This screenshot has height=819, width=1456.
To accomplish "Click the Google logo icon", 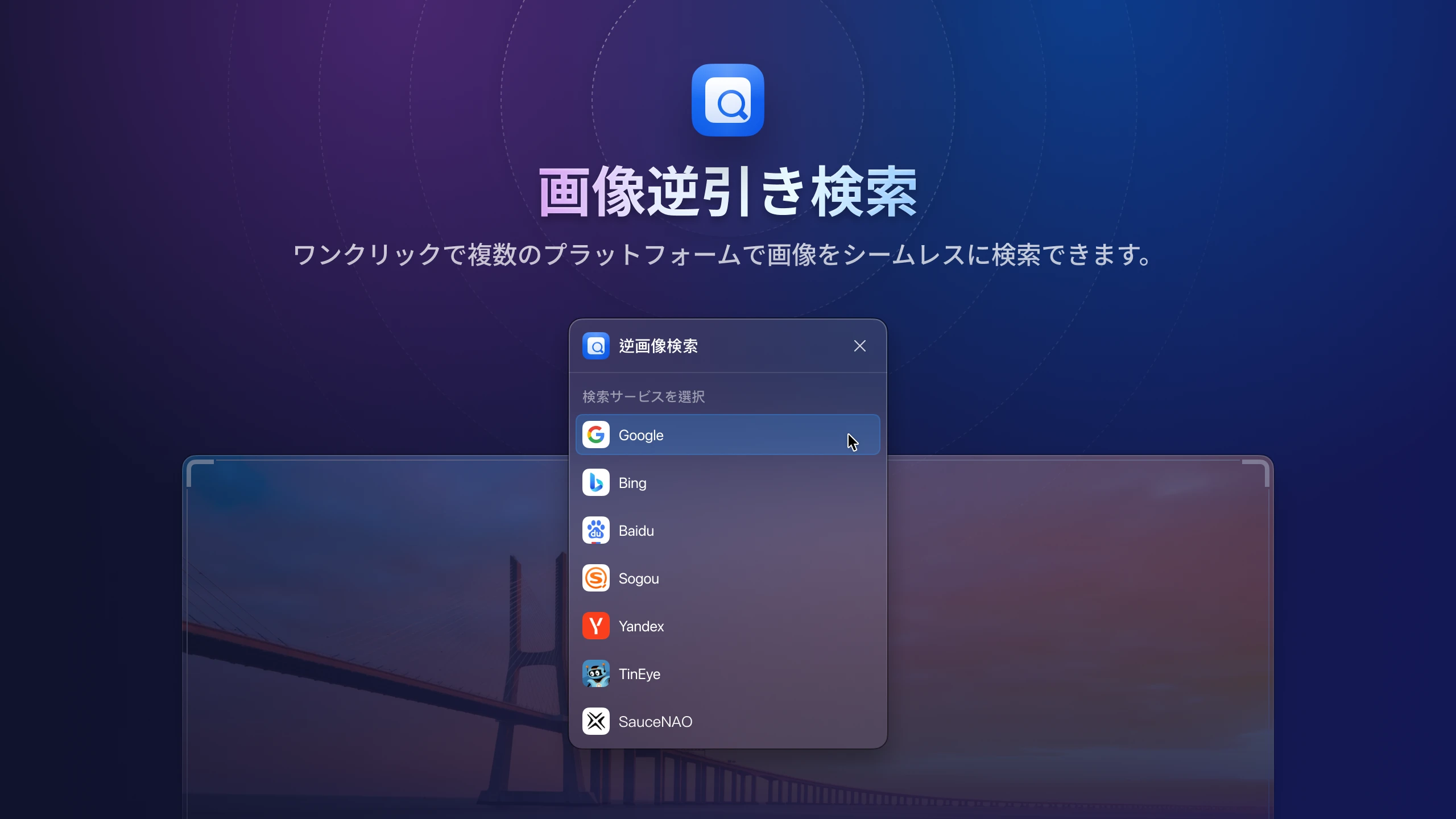I will coord(595,435).
